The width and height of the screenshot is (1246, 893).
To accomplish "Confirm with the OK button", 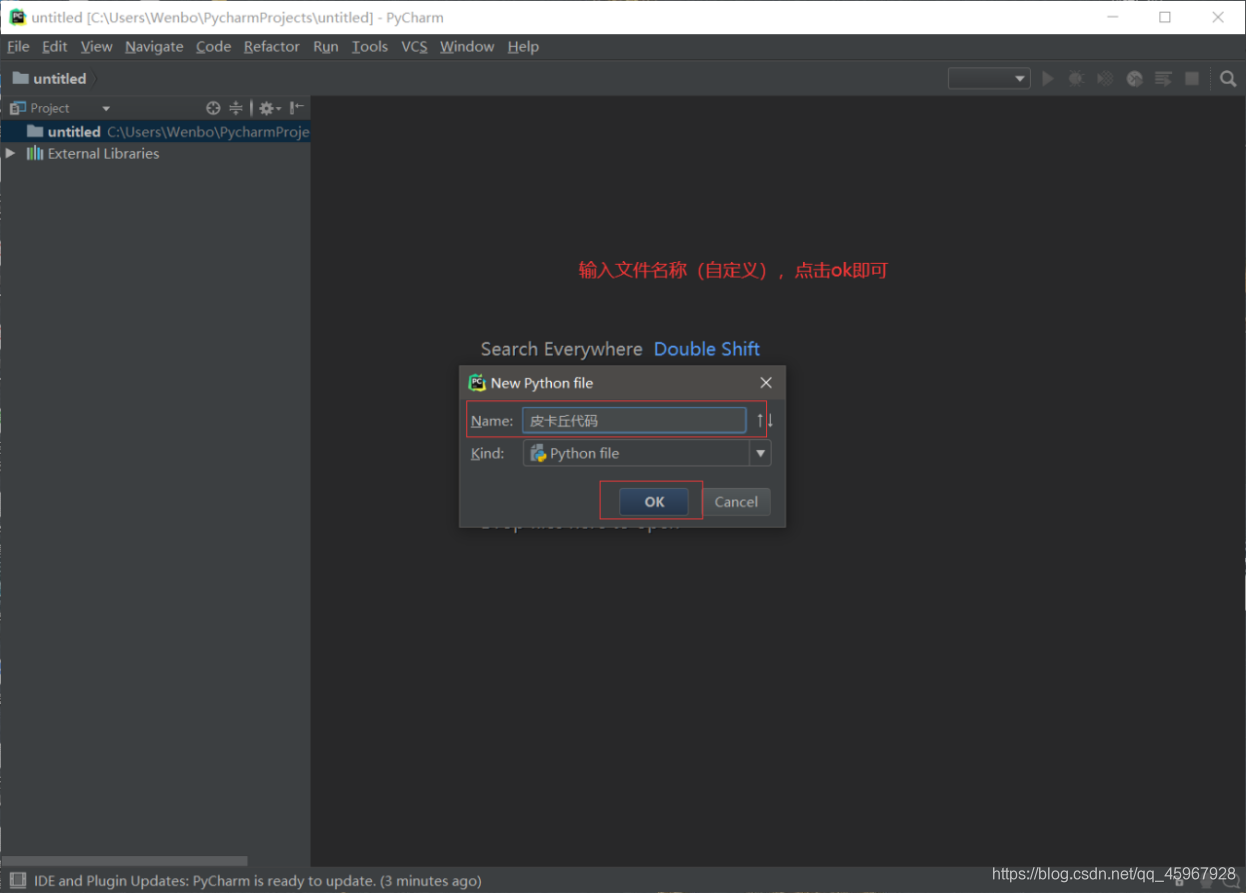I will [654, 502].
